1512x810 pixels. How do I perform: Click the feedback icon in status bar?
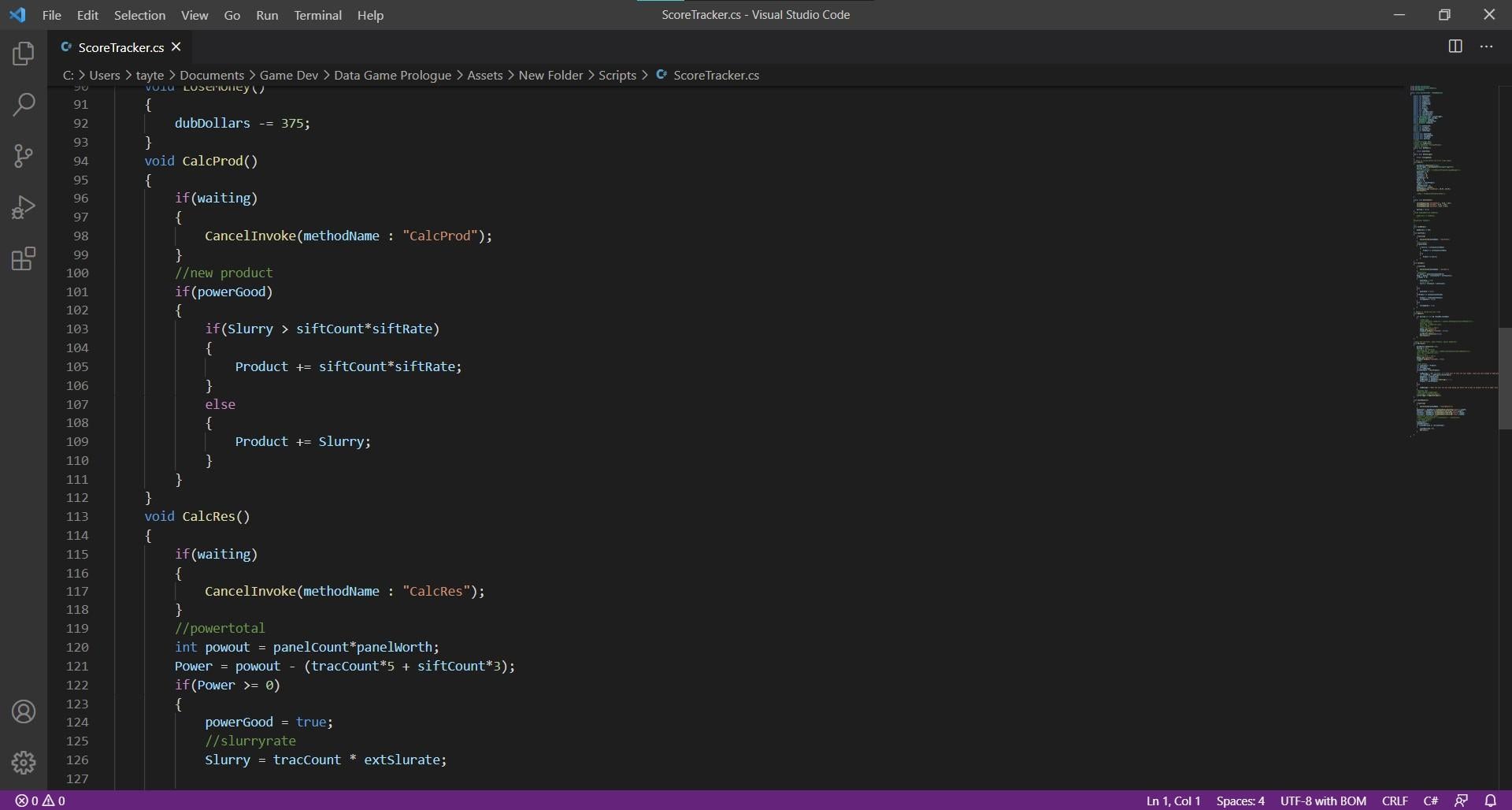[1462, 801]
